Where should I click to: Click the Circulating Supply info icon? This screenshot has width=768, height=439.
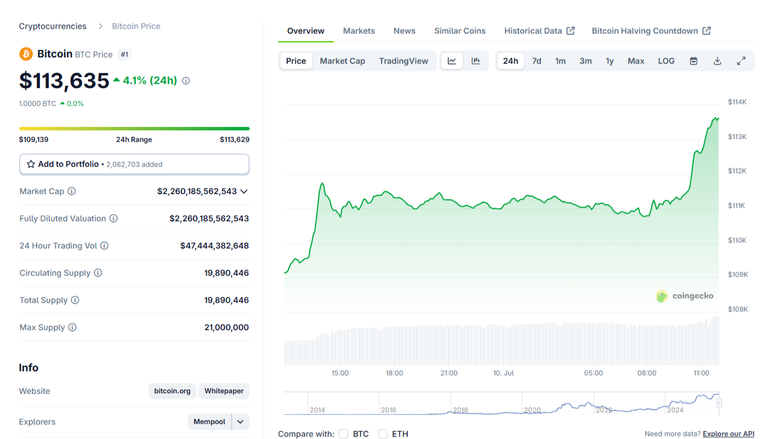click(x=98, y=273)
